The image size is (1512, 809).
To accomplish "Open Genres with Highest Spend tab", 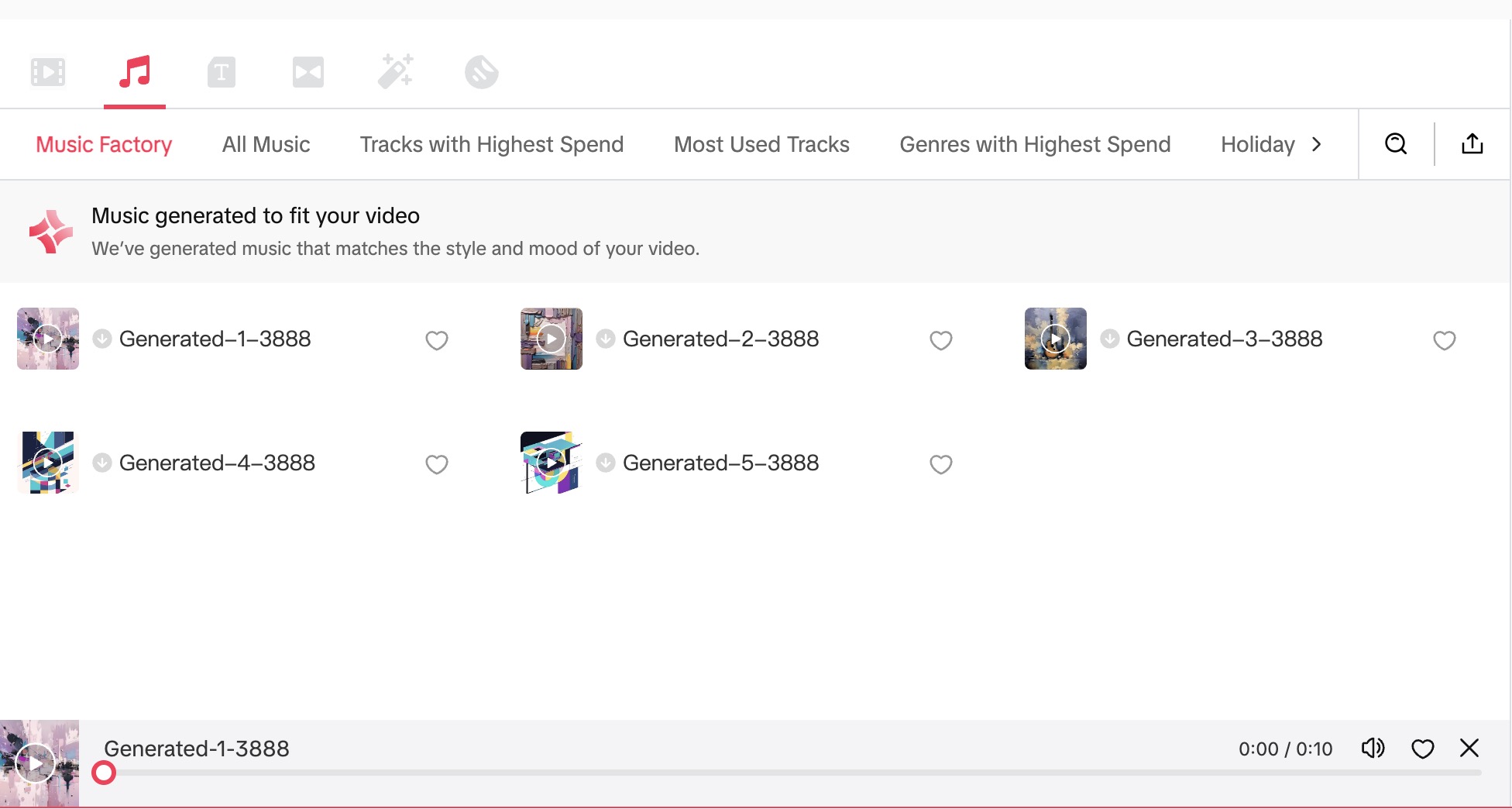I will [1035, 145].
